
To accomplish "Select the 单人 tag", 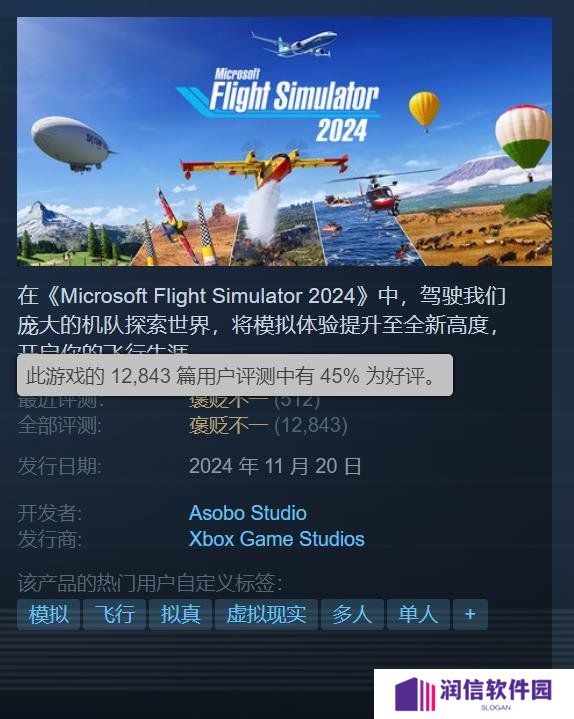I will point(418,614).
